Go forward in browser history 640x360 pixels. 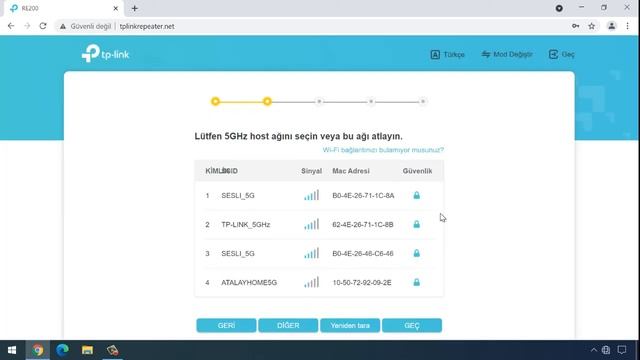[x=27, y=26]
